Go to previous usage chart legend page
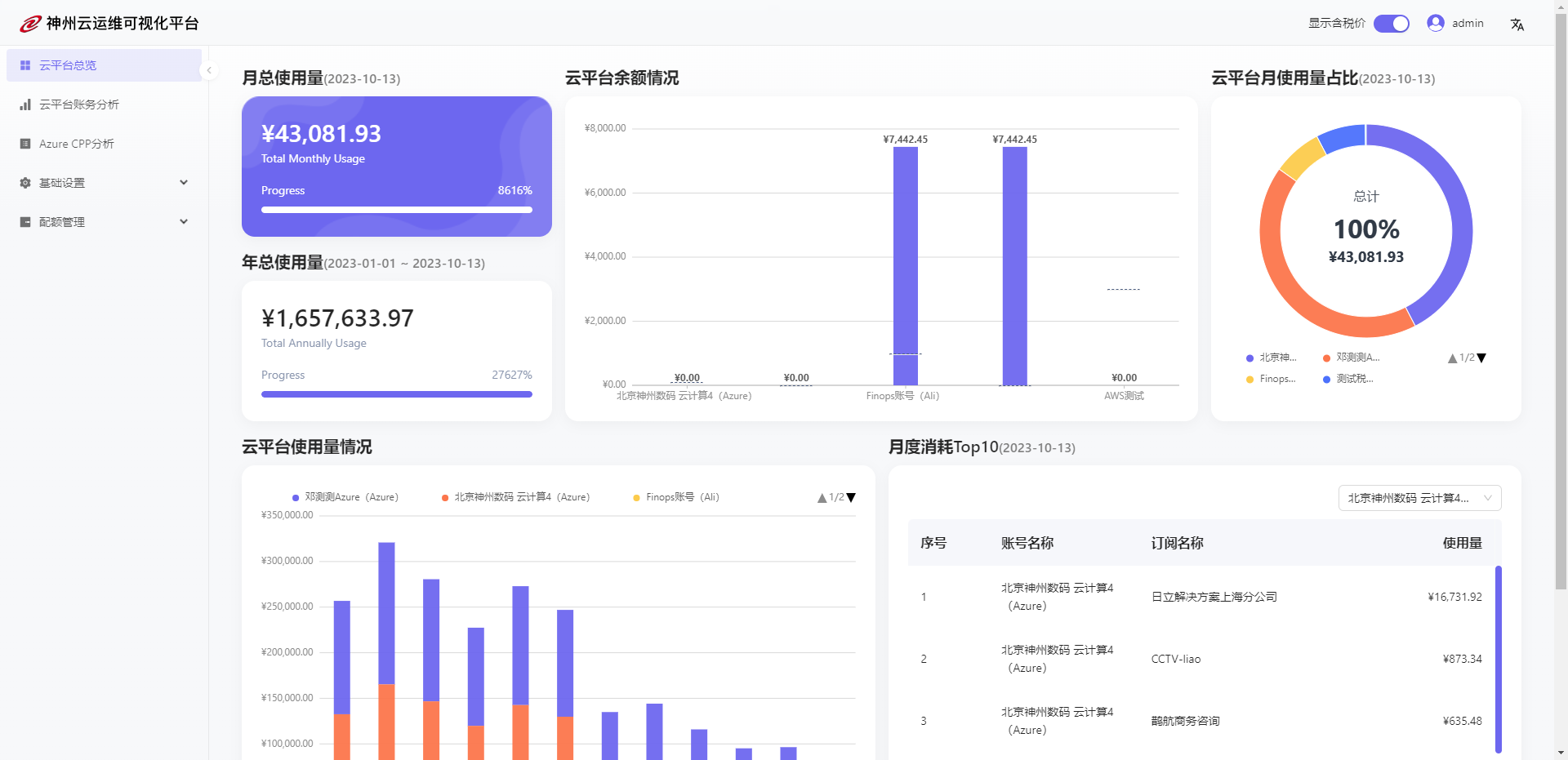This screenshot has width=1568, height=760. click(x=822, y=497)
